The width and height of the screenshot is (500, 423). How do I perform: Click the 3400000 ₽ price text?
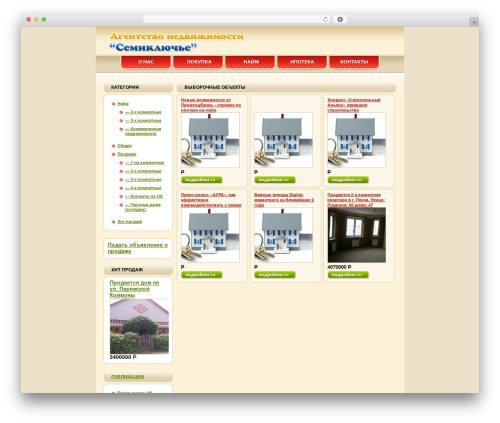pyautogui.click(x=123, y=357)
